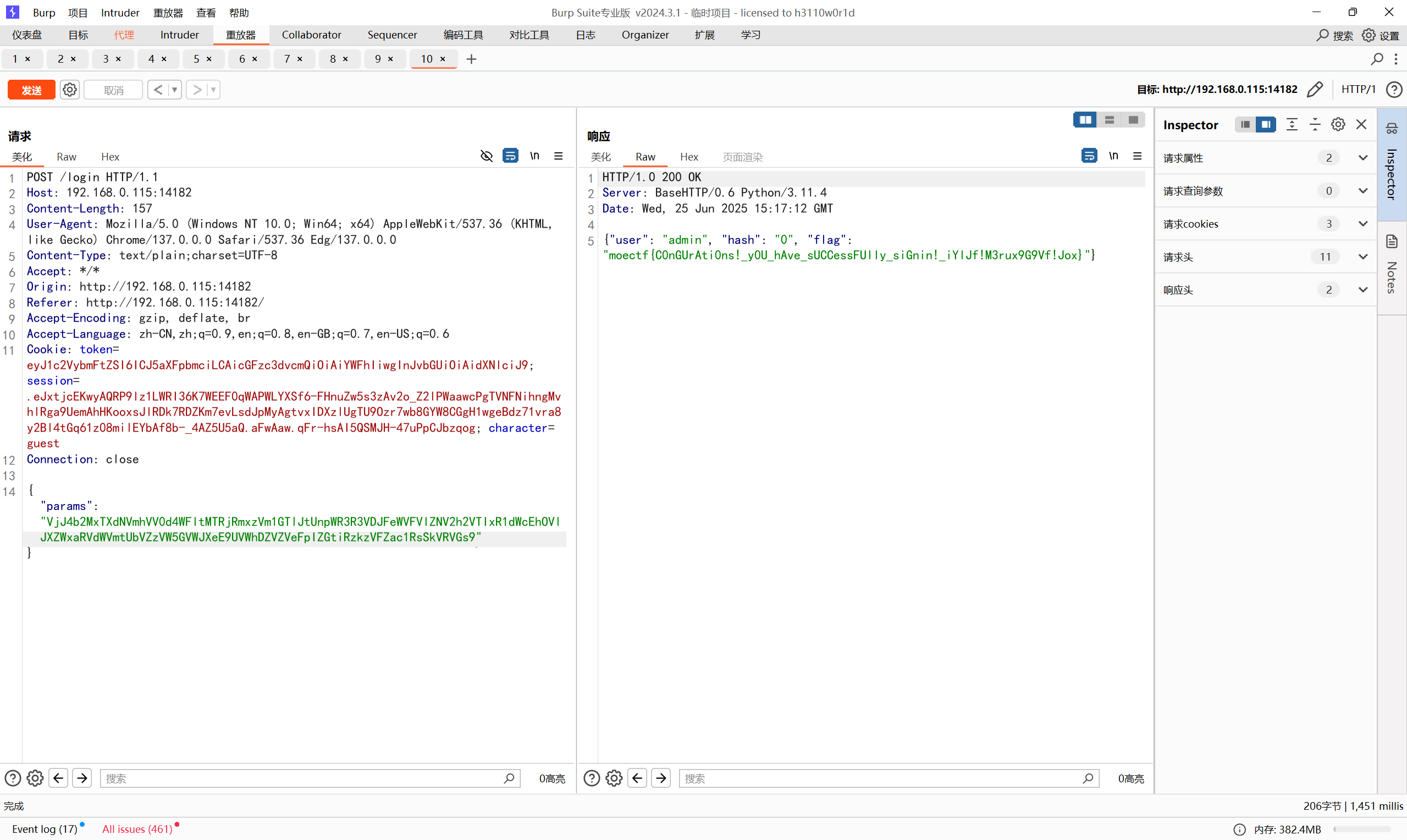1407x840 pixels.
Task: Edit the target with the pencil icon
Action: [1315, 90]
